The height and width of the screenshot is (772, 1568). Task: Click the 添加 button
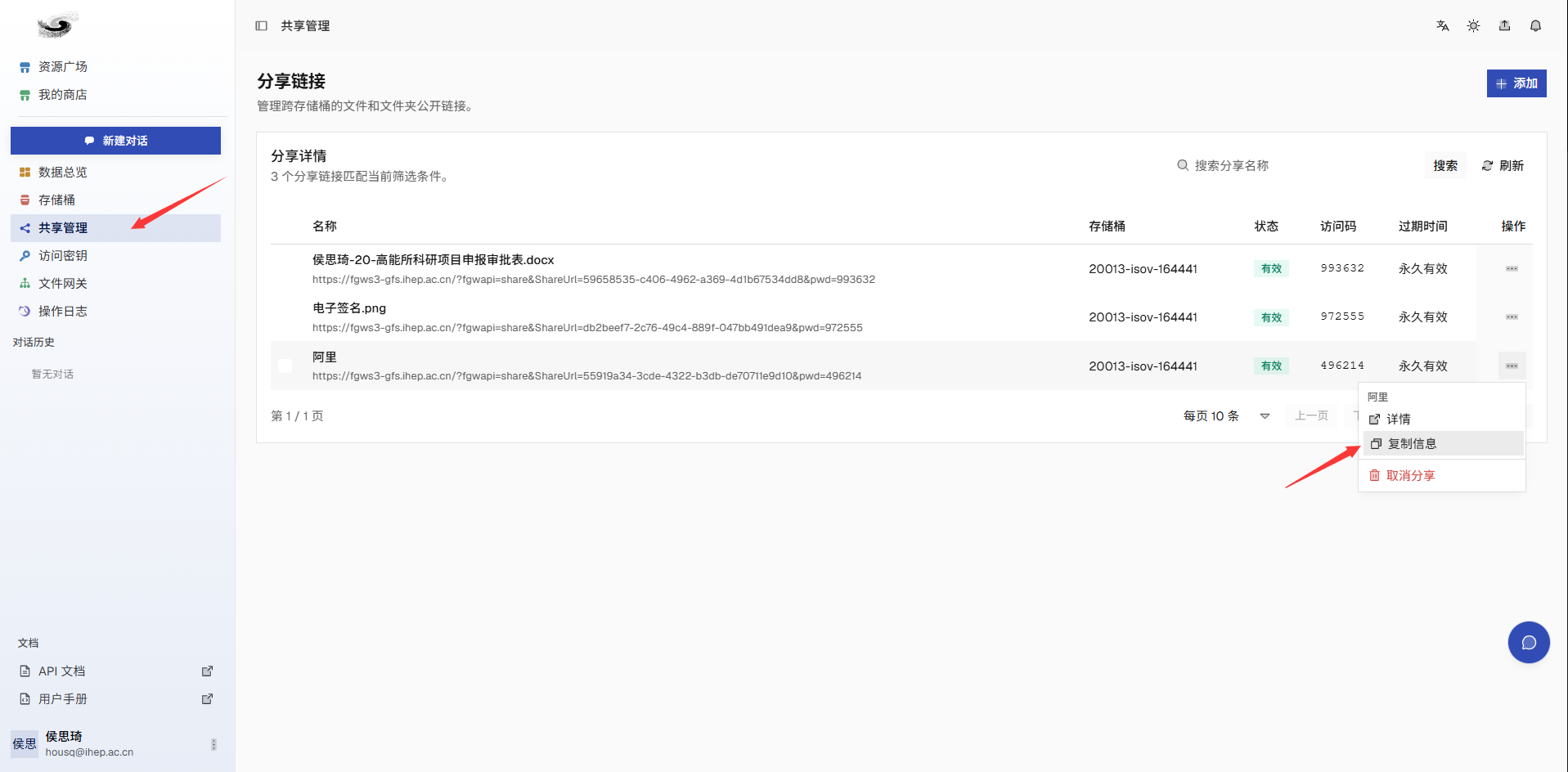tap(1516, 83)
